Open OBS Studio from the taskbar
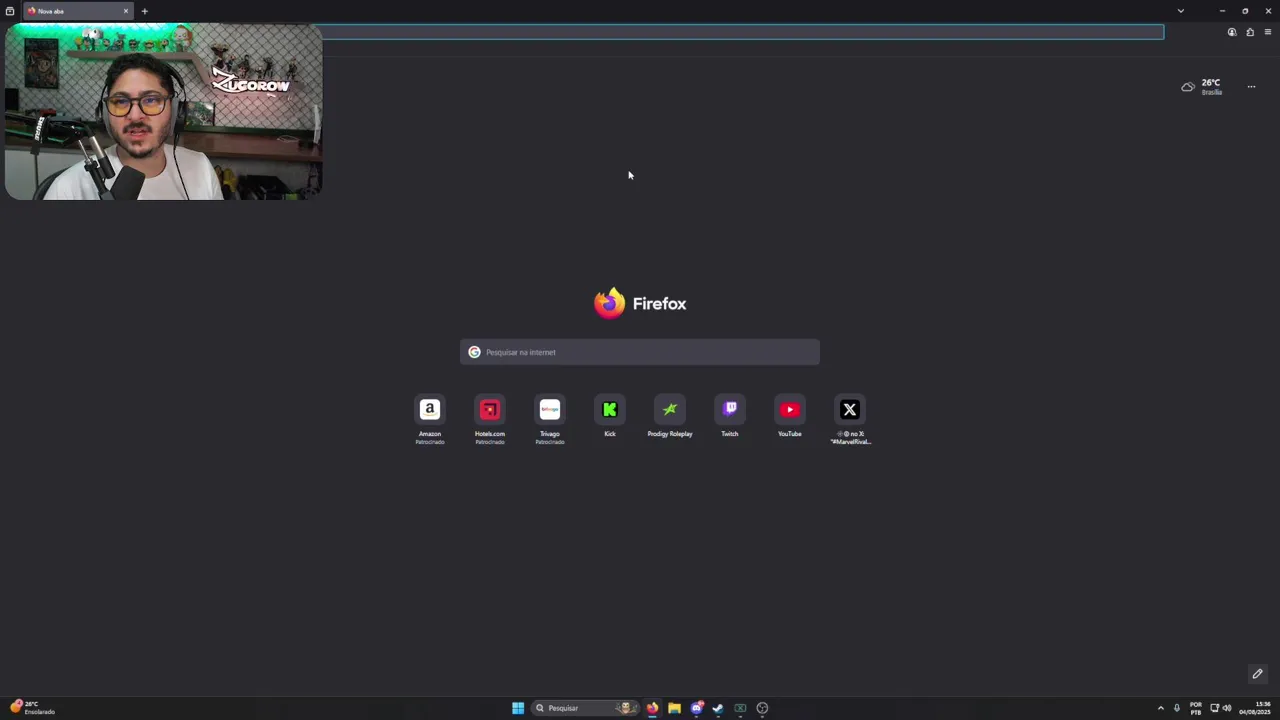 762,708
